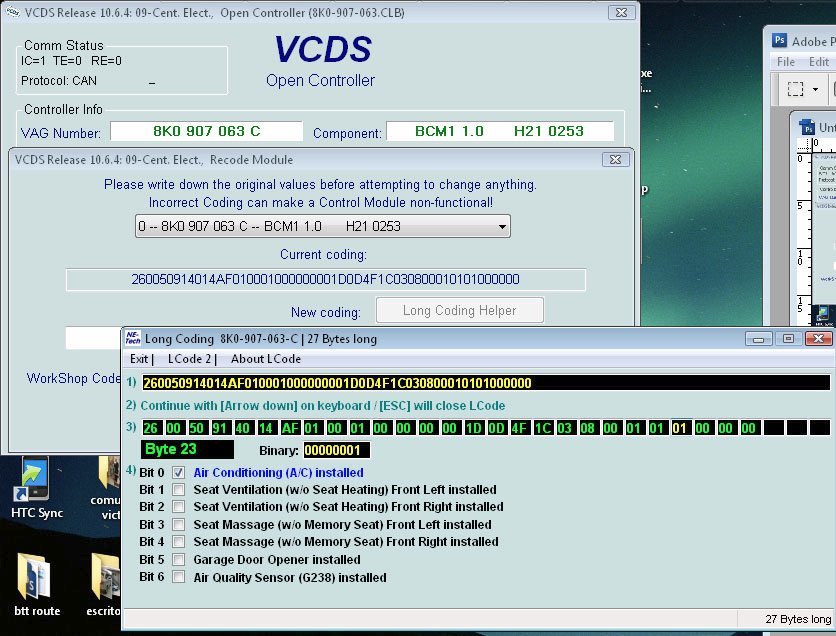Select the byte cell with value 03

click(565, 428)
